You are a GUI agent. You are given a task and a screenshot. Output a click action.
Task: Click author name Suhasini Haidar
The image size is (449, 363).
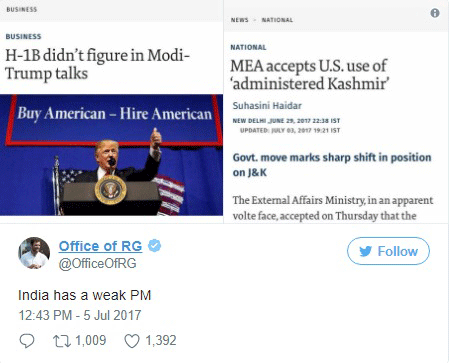coord(267,106)
